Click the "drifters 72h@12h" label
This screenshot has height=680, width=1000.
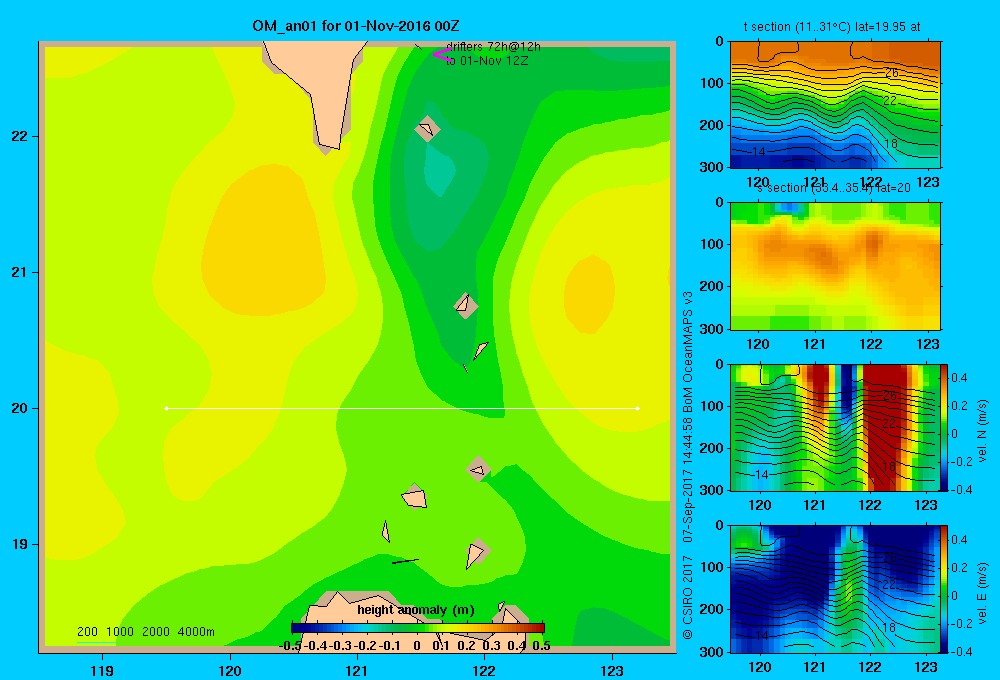493,47
